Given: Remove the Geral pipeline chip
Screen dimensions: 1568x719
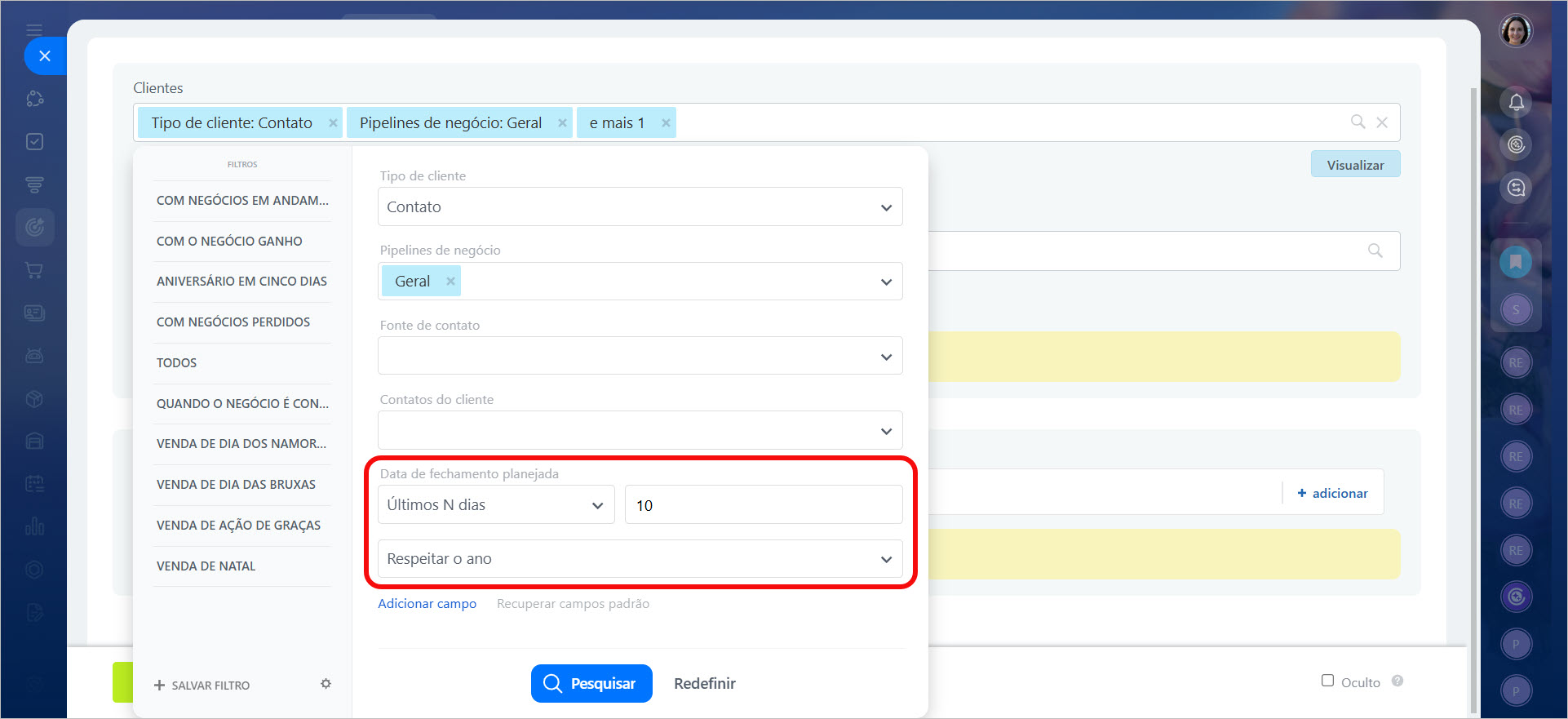Looking at the screenshot, I should click(450, 281).
